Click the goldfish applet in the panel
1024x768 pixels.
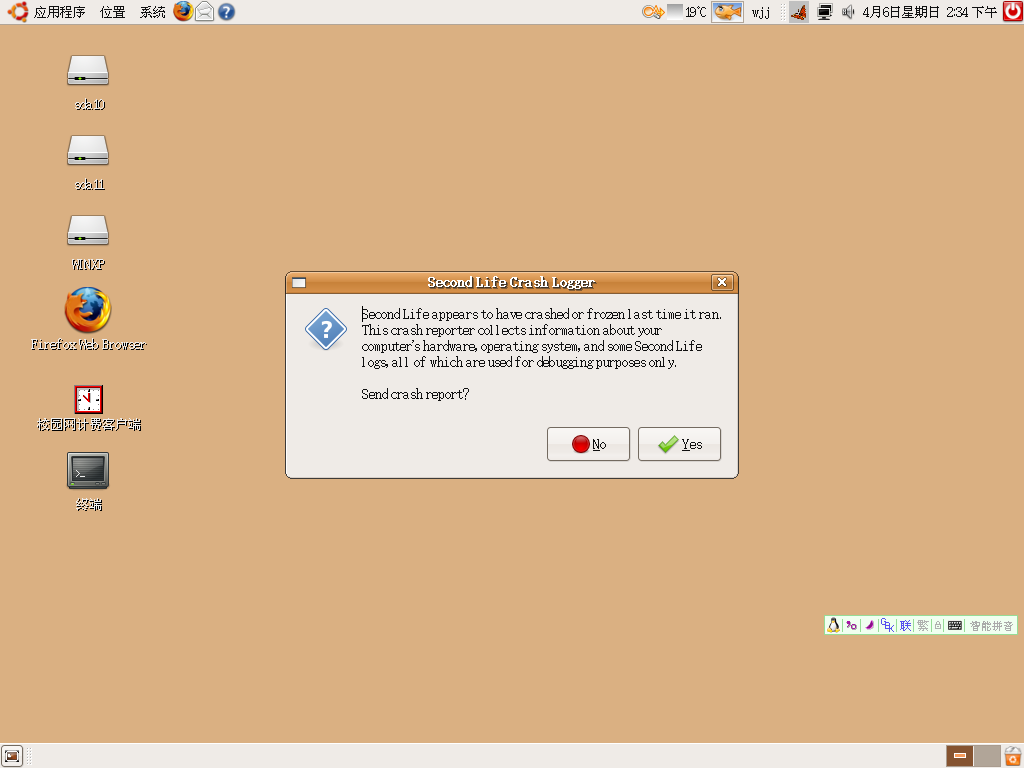pos(727,12)
